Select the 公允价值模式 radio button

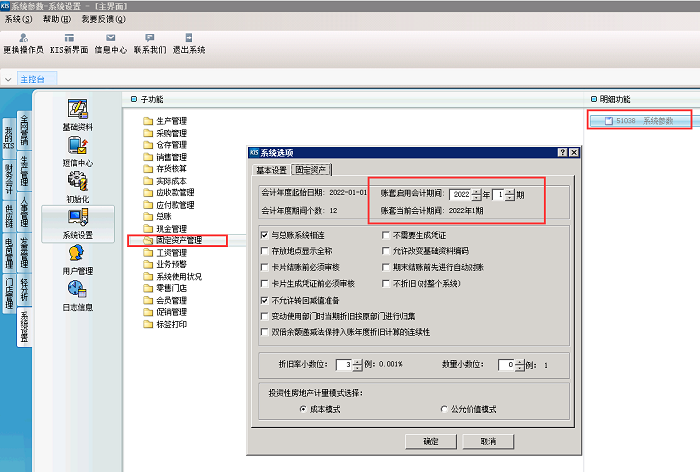[444, 409]
